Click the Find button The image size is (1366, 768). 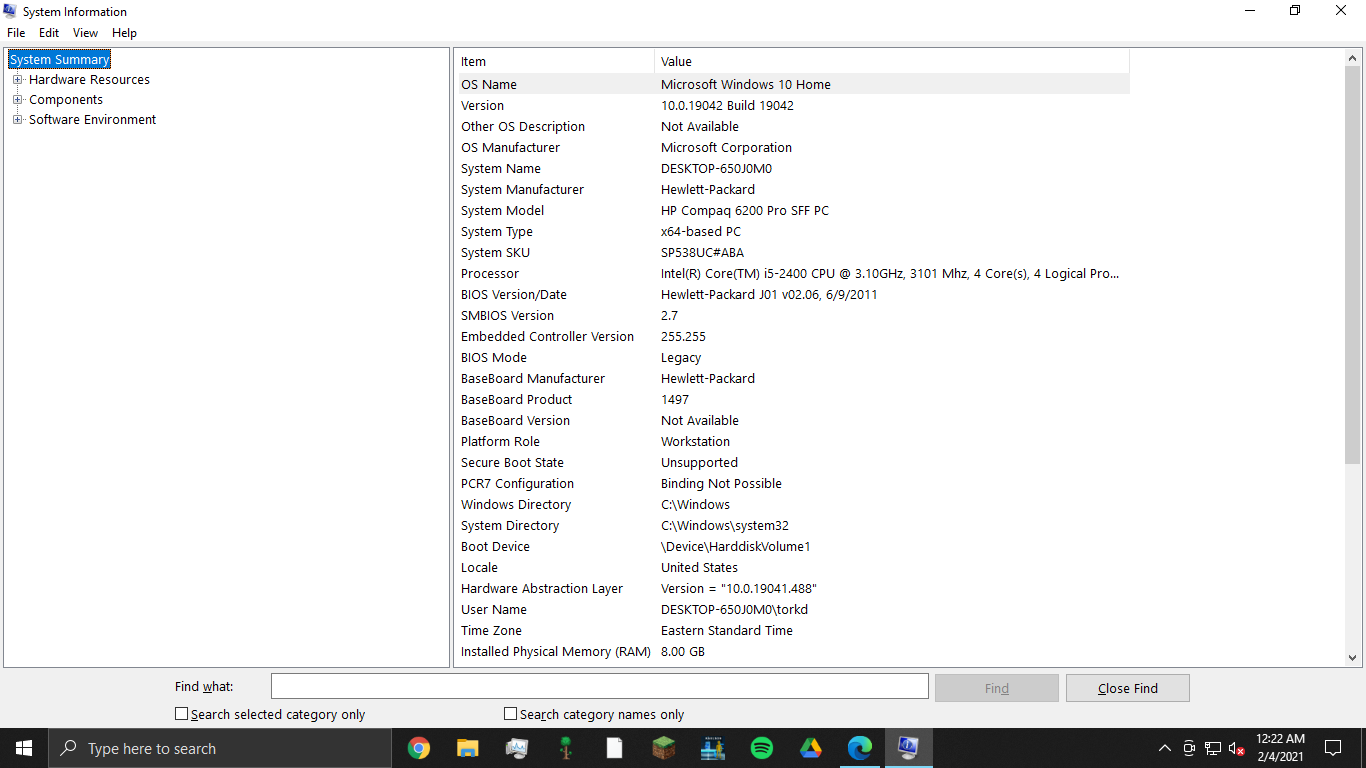pyautogui.click(x=997, y=688)
